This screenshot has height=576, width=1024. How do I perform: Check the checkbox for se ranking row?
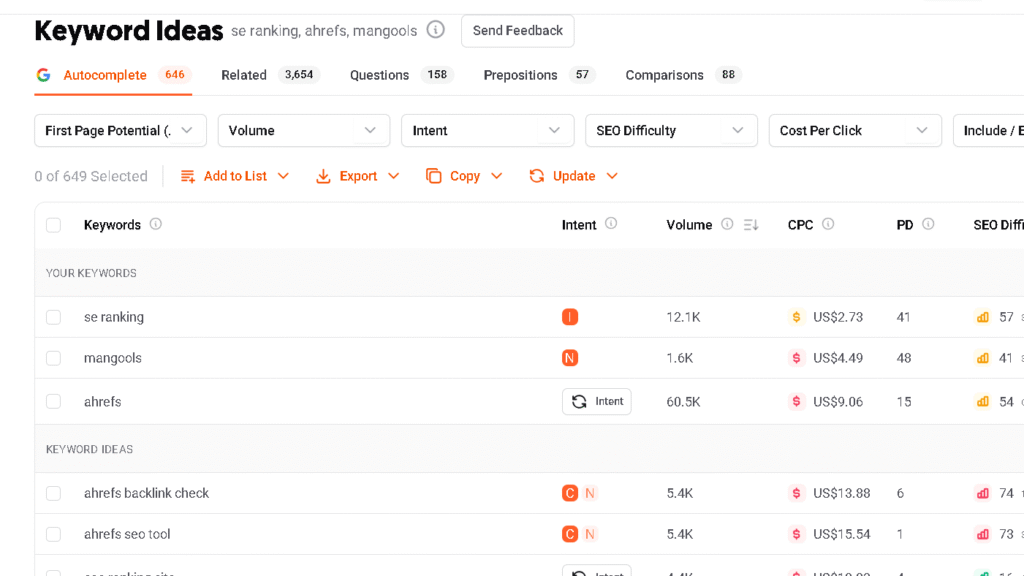point(53,317)
